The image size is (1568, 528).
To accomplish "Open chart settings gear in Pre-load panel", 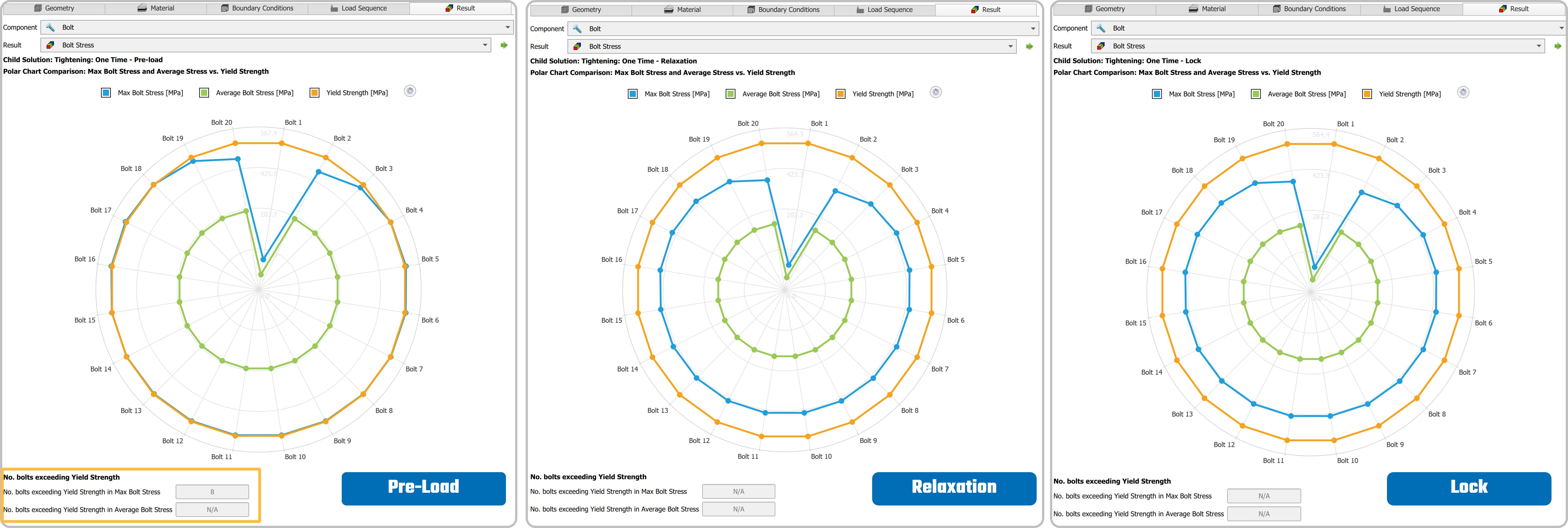I will [410, 91].
